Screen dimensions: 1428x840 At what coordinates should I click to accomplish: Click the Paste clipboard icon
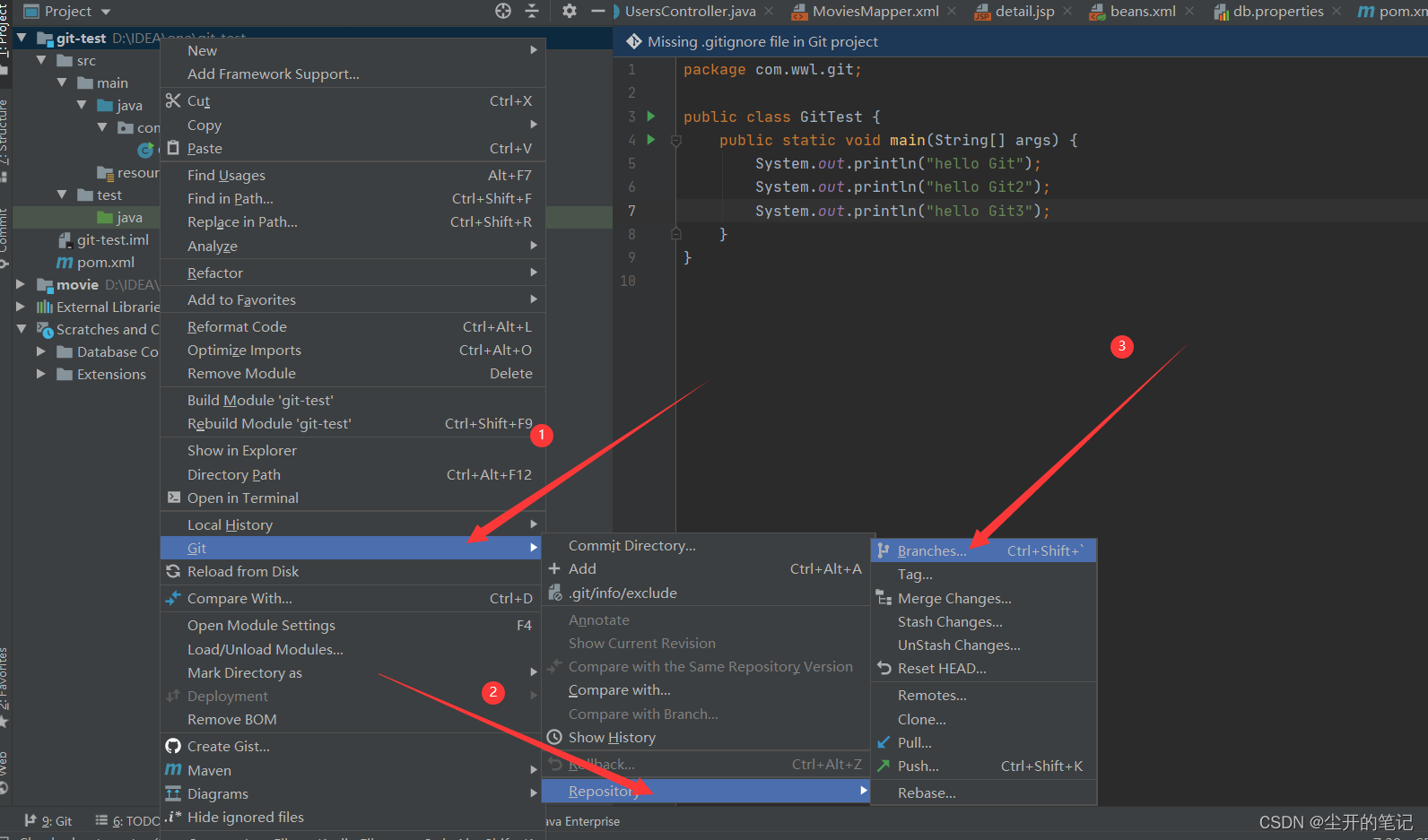pyautogui.click(x=173, y=148)
